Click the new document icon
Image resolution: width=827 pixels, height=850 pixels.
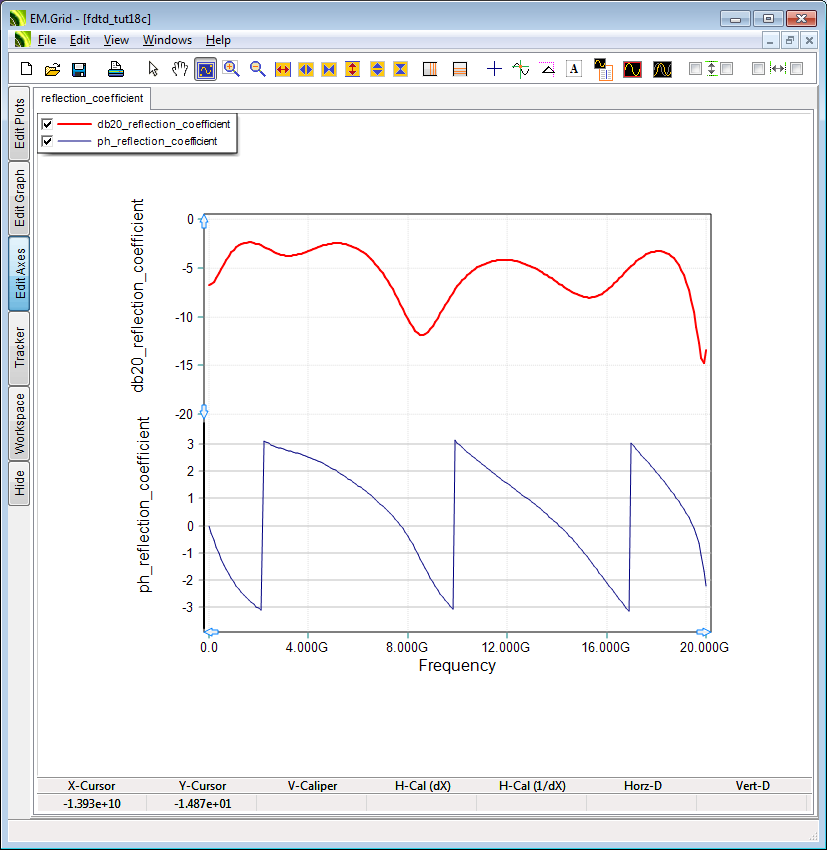(x=27, y=69)
